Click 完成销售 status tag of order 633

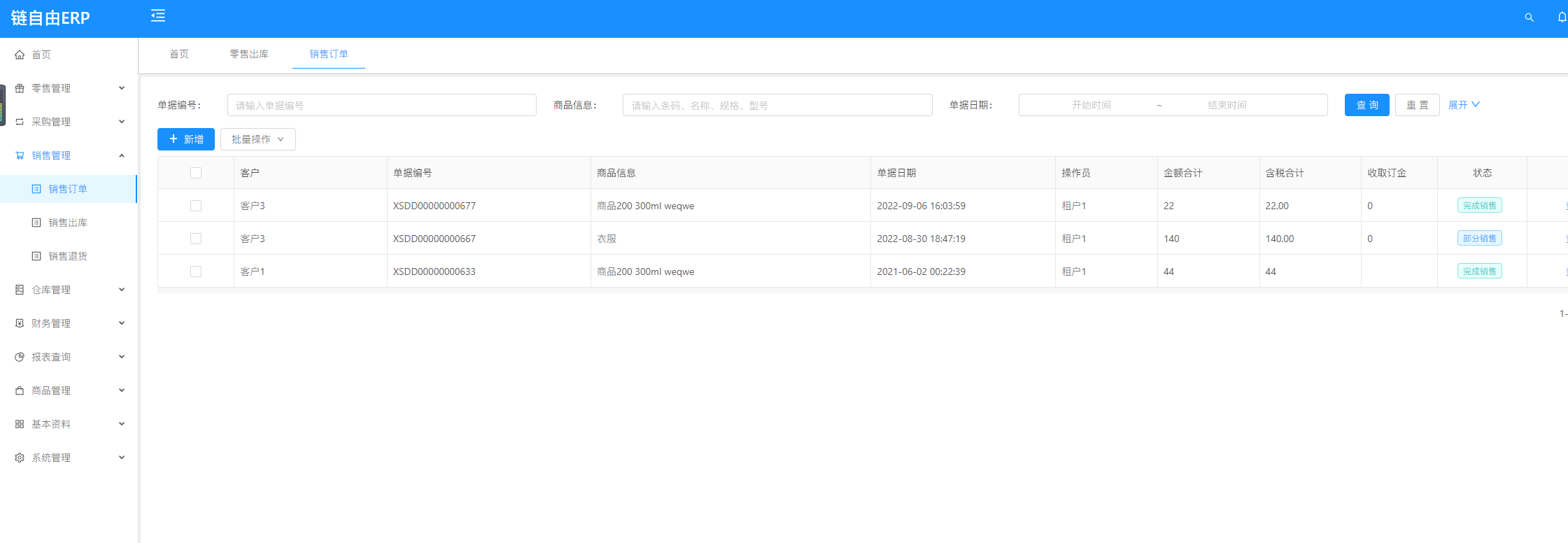click(1480, 271)
